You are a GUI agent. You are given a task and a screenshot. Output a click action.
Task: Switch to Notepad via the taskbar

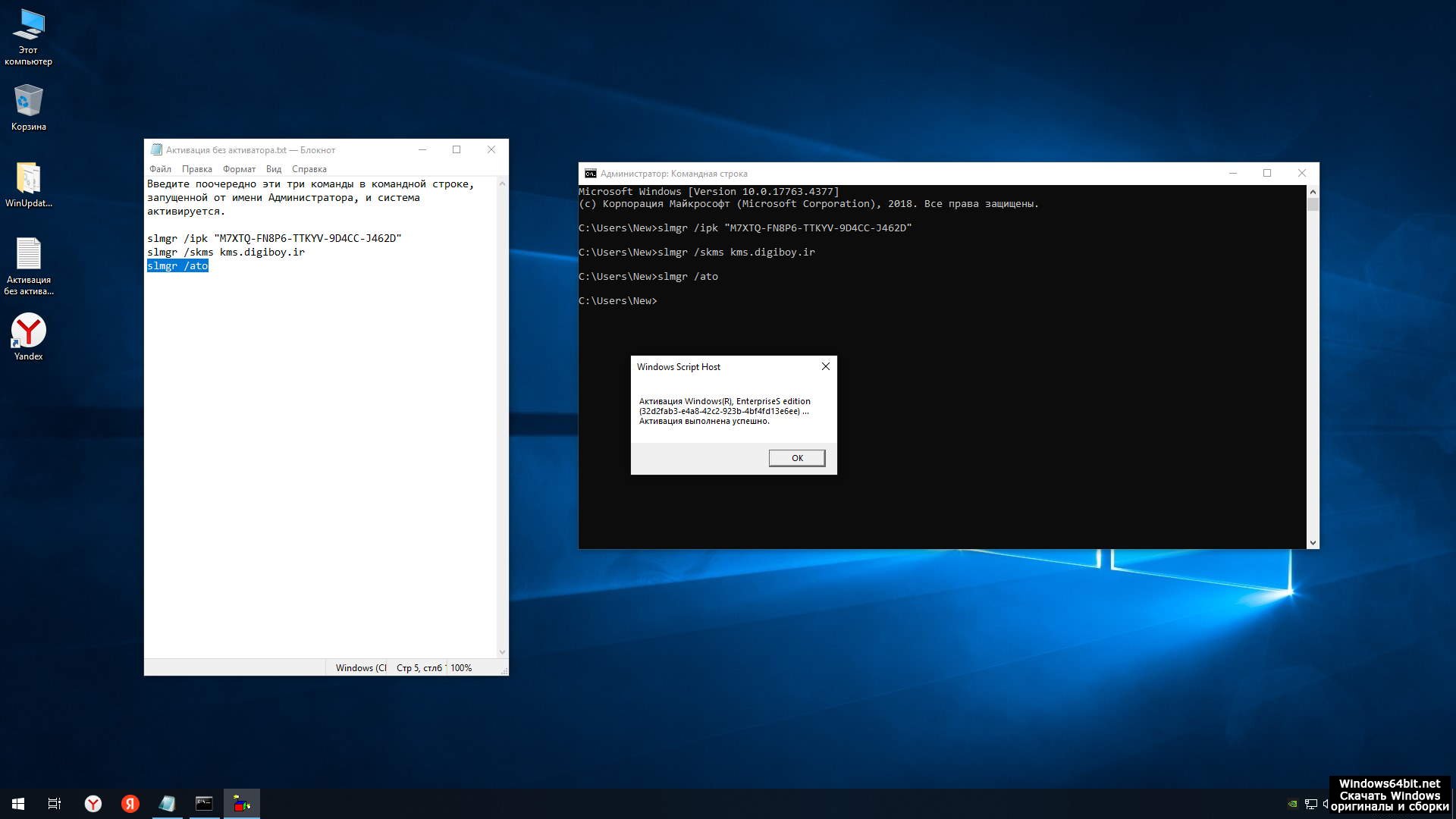167,803
